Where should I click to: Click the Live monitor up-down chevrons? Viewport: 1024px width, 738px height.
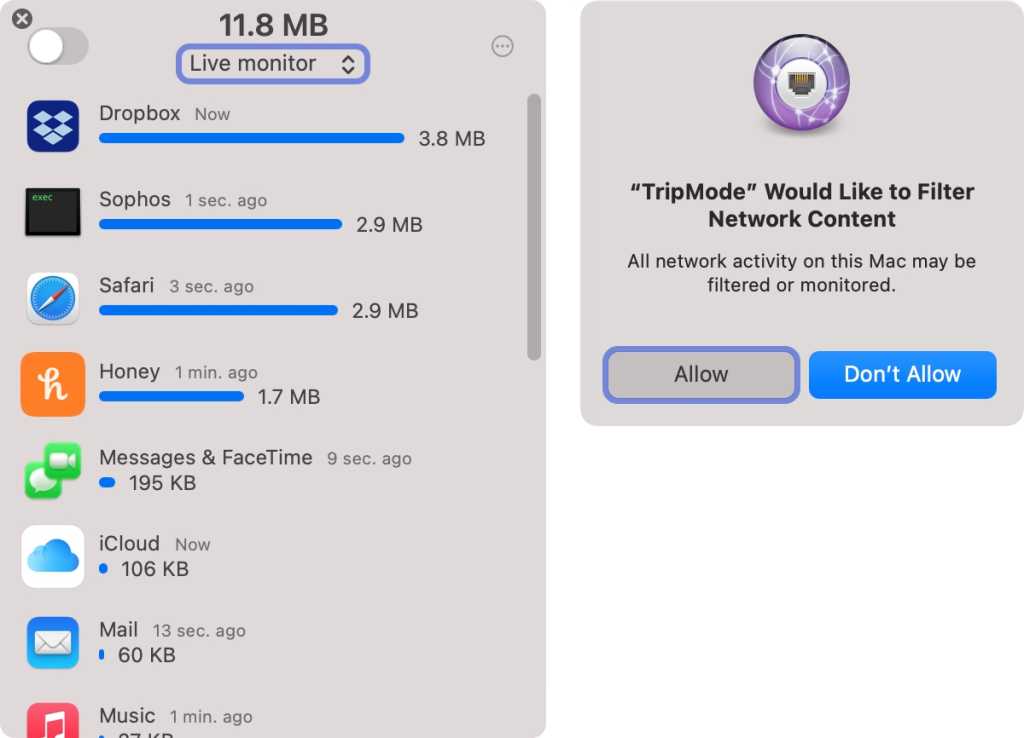[x=348, y=64]
